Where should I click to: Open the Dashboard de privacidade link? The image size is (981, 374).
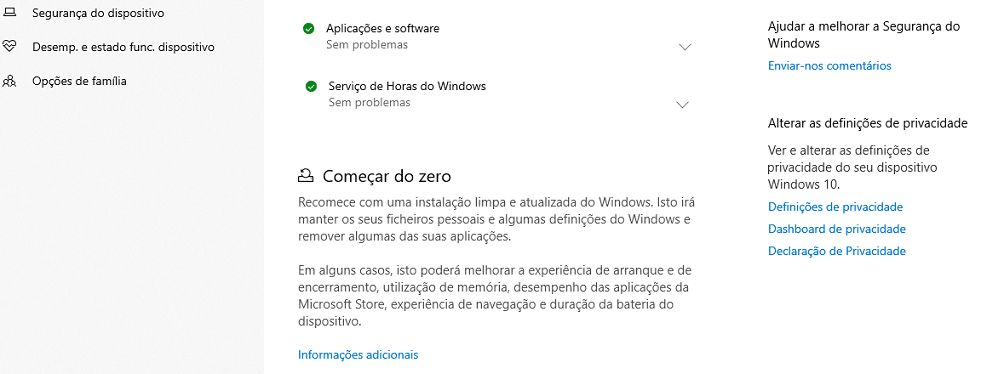(836, 229)
